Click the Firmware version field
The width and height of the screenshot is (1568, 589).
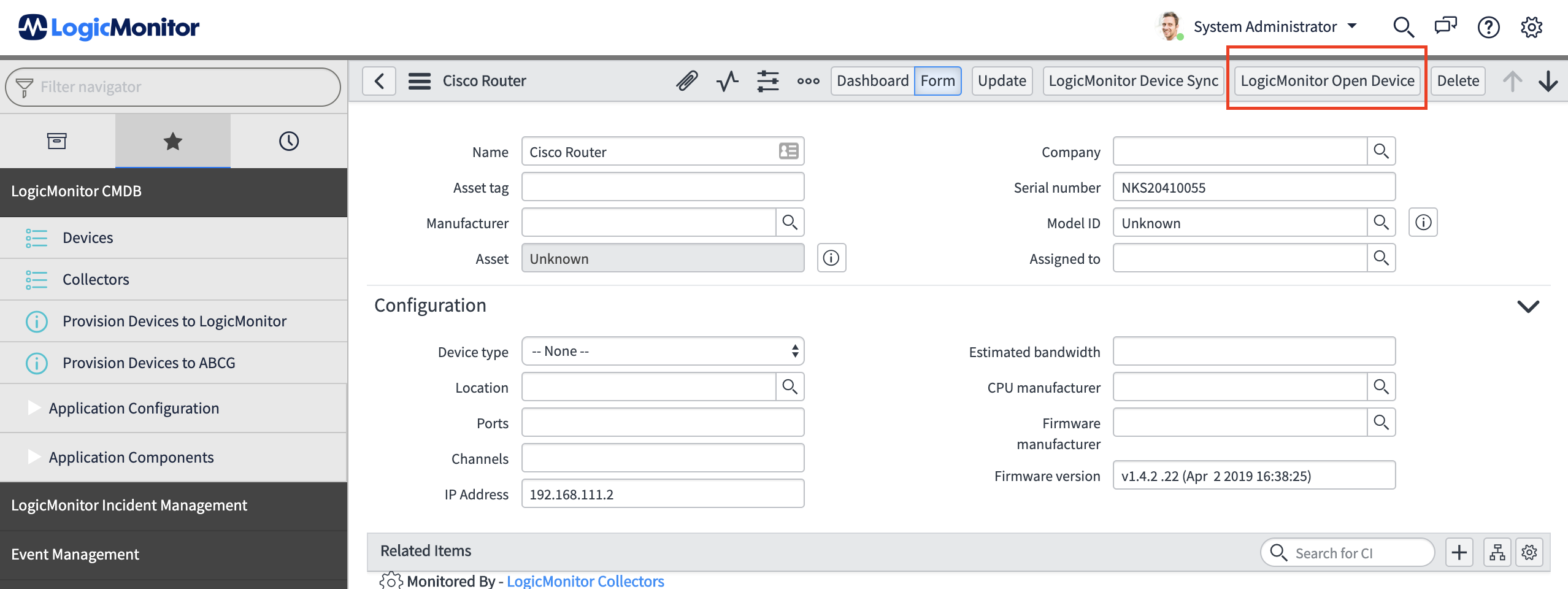point(1255,475)
